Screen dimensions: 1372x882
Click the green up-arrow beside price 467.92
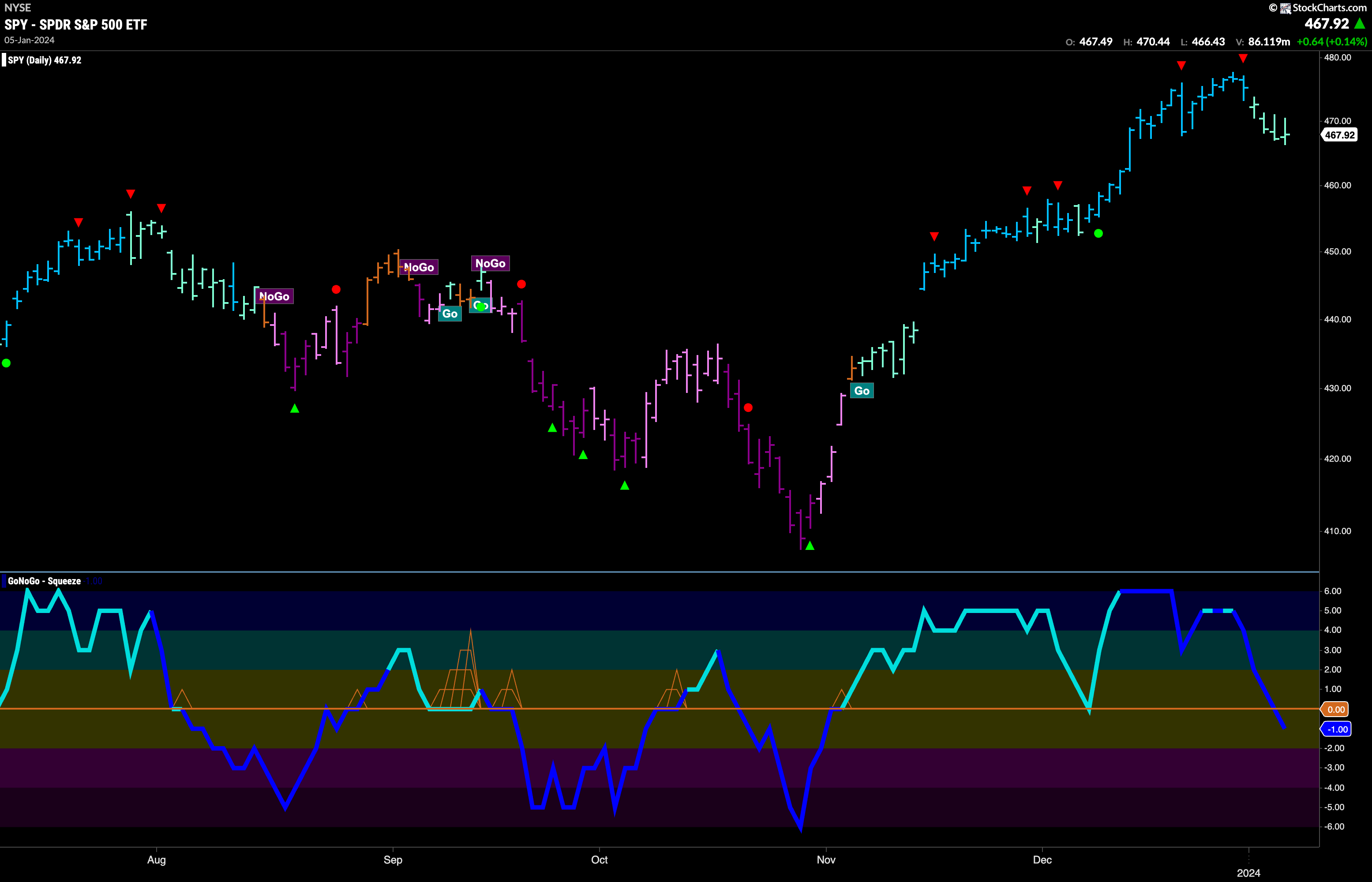click(1360, 23)
